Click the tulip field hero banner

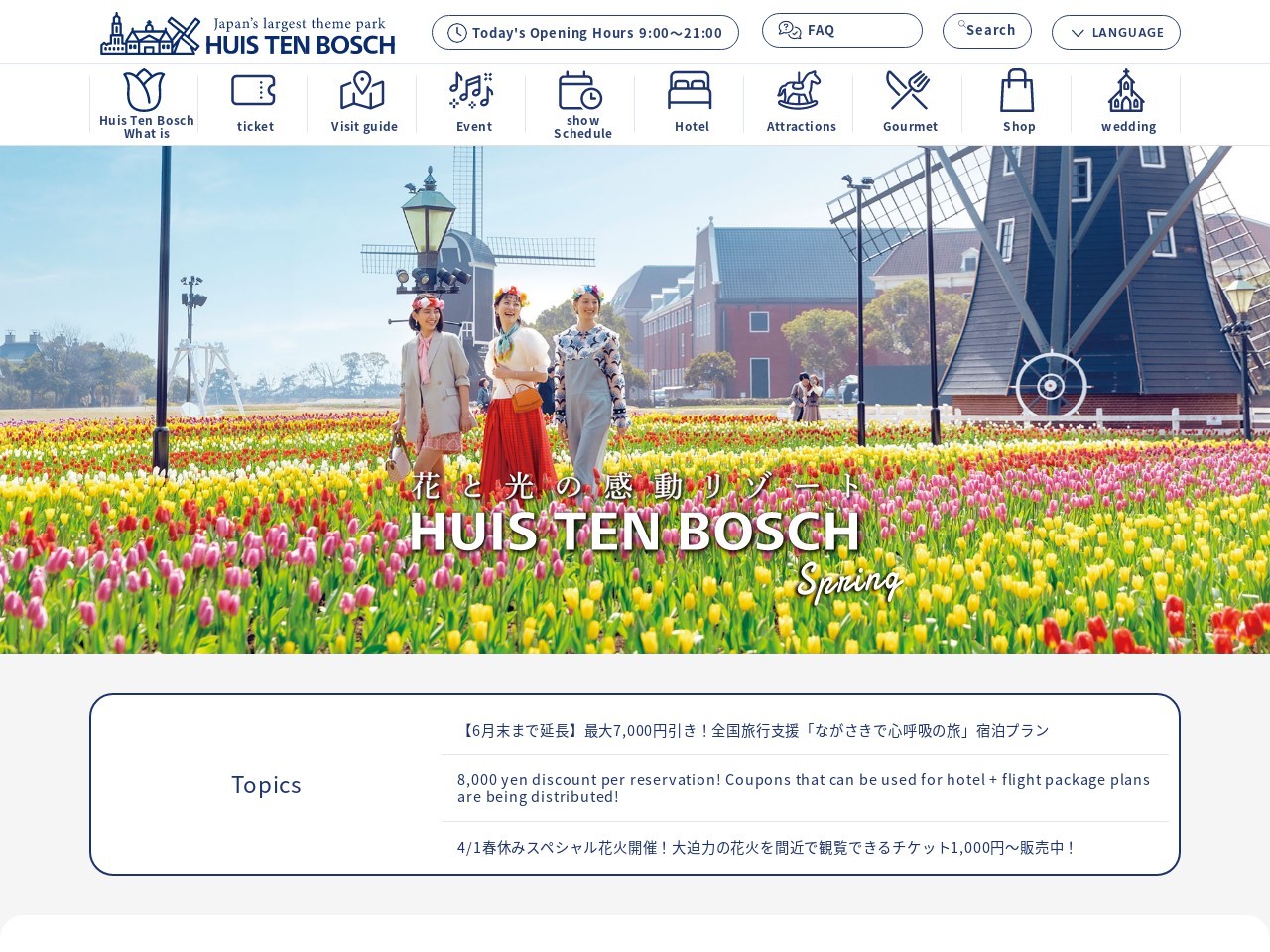[635, 400]
